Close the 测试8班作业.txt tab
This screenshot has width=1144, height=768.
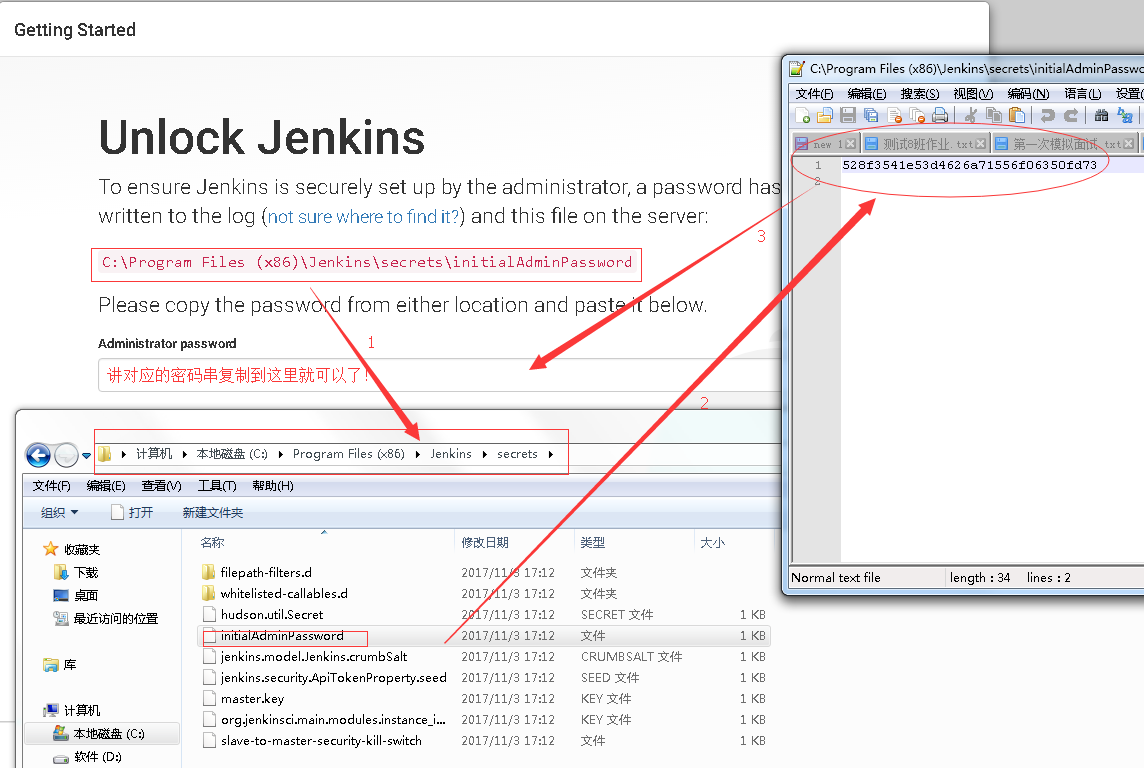pyautogui.click(x=980, y=144)
